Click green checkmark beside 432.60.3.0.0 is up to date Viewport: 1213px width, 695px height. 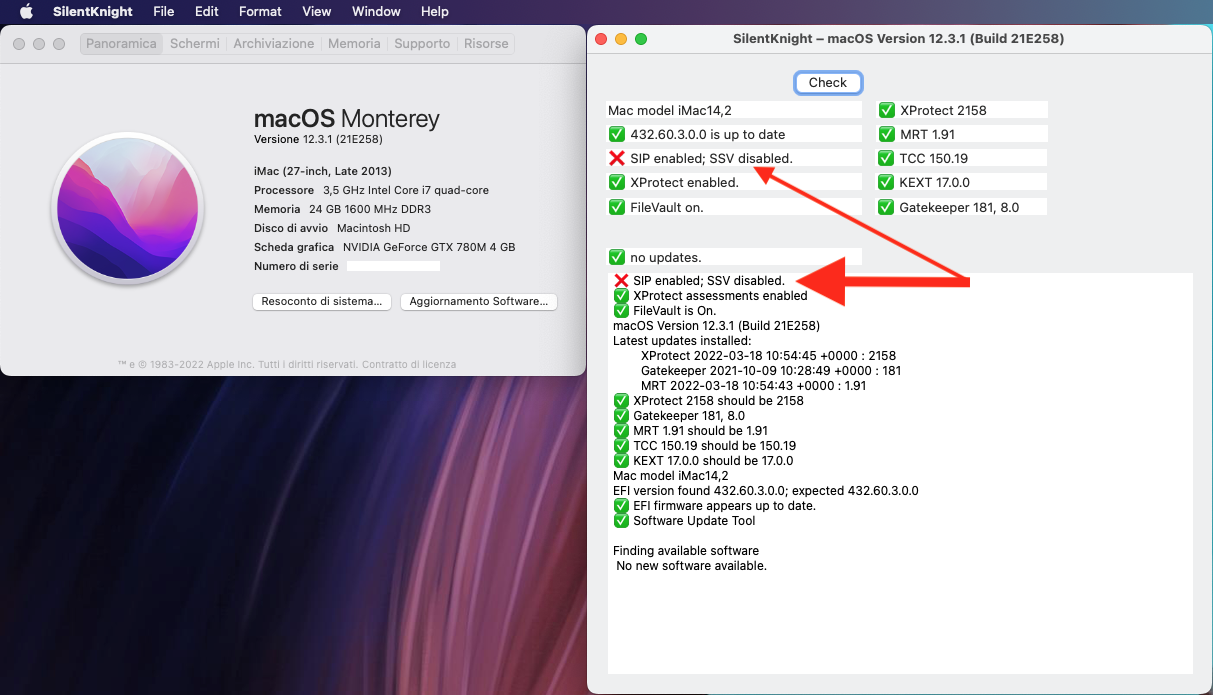[617, 134]
